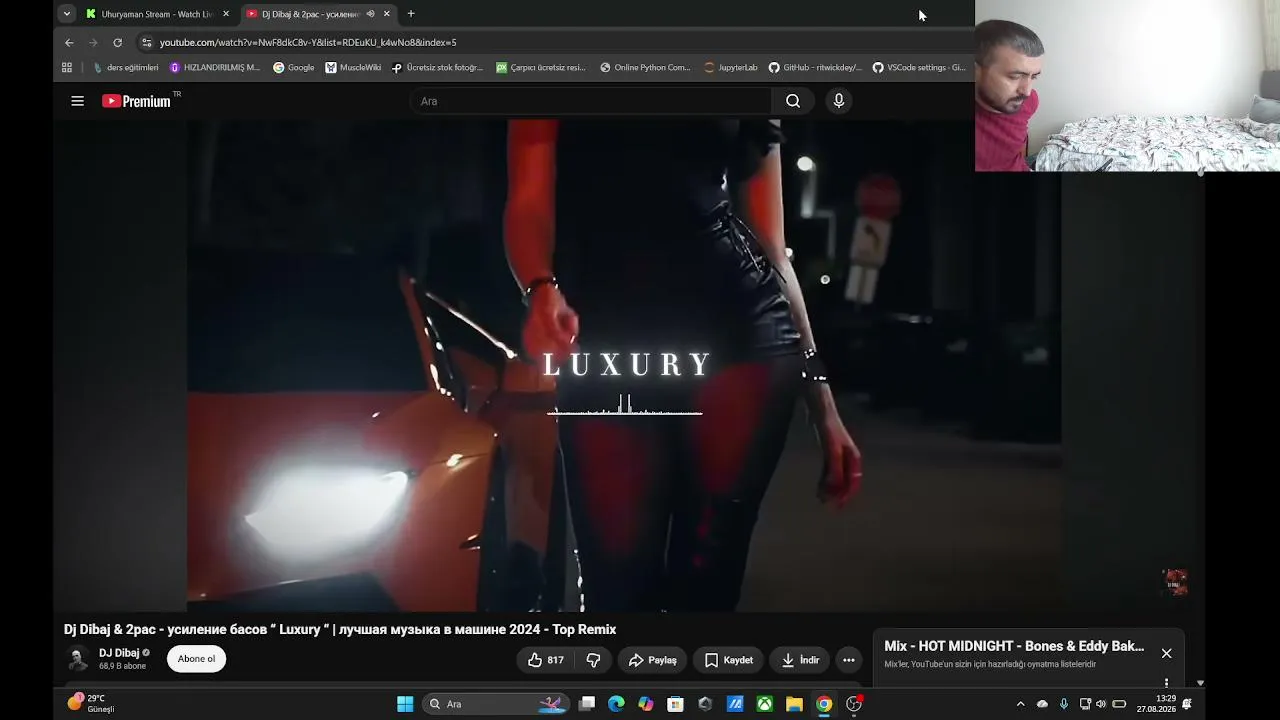The height and width of the screenshot is (720, 1280).
Task: Click the video title text
Action: (x=340, y=629)
